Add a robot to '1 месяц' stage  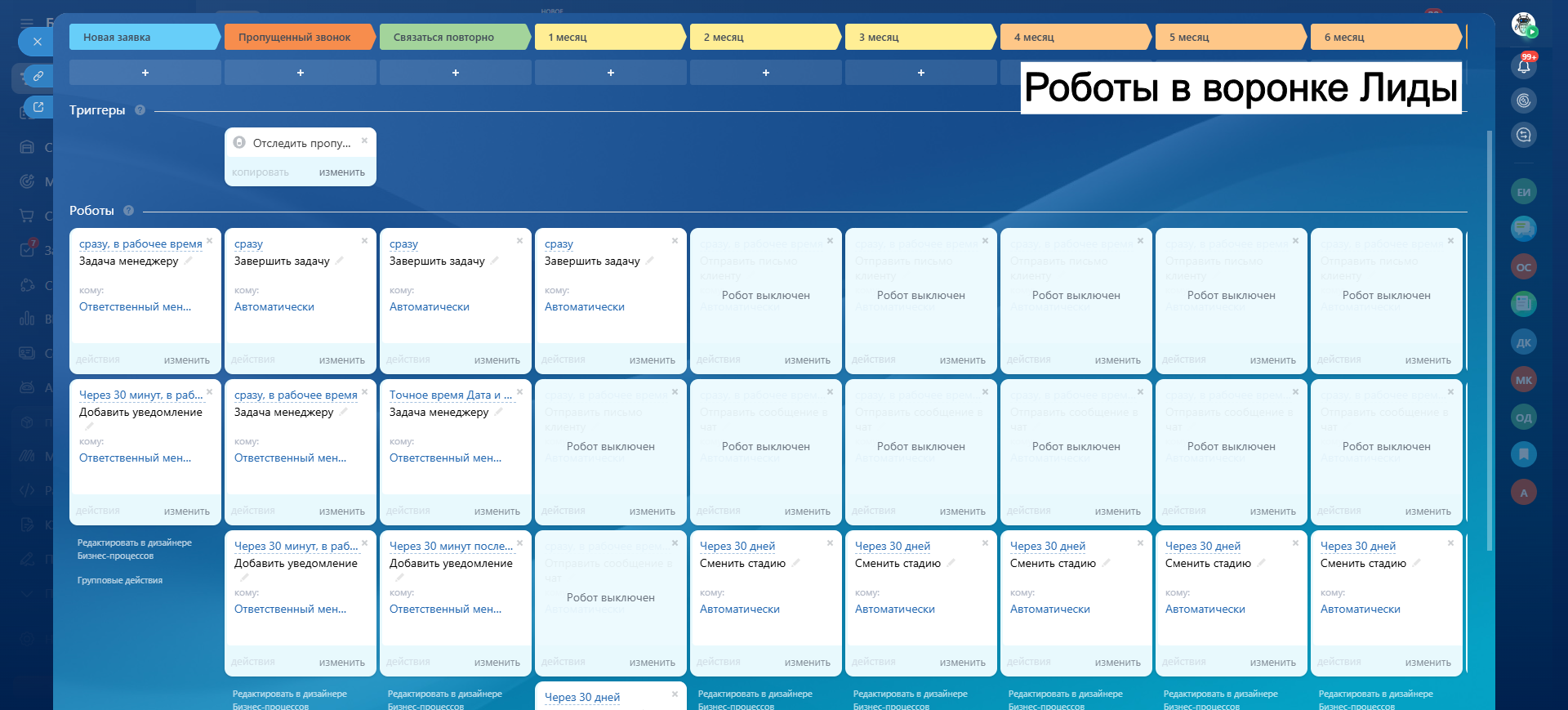pos(611,73)
